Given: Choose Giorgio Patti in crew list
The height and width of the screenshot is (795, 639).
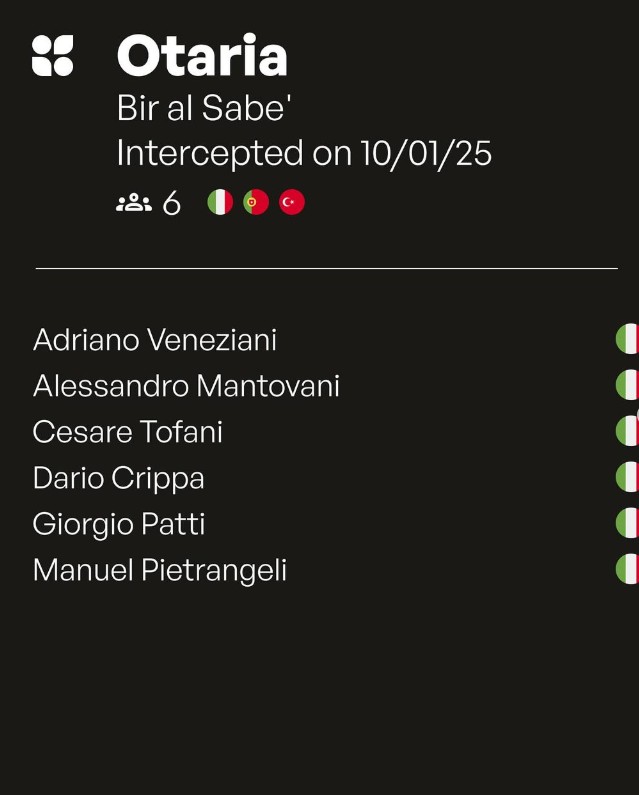Looking at the screenshot, I should (119, 524).
